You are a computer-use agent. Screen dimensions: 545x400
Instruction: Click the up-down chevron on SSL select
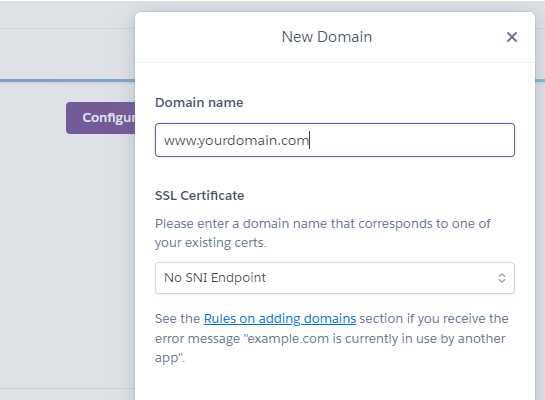pos(502,278)
